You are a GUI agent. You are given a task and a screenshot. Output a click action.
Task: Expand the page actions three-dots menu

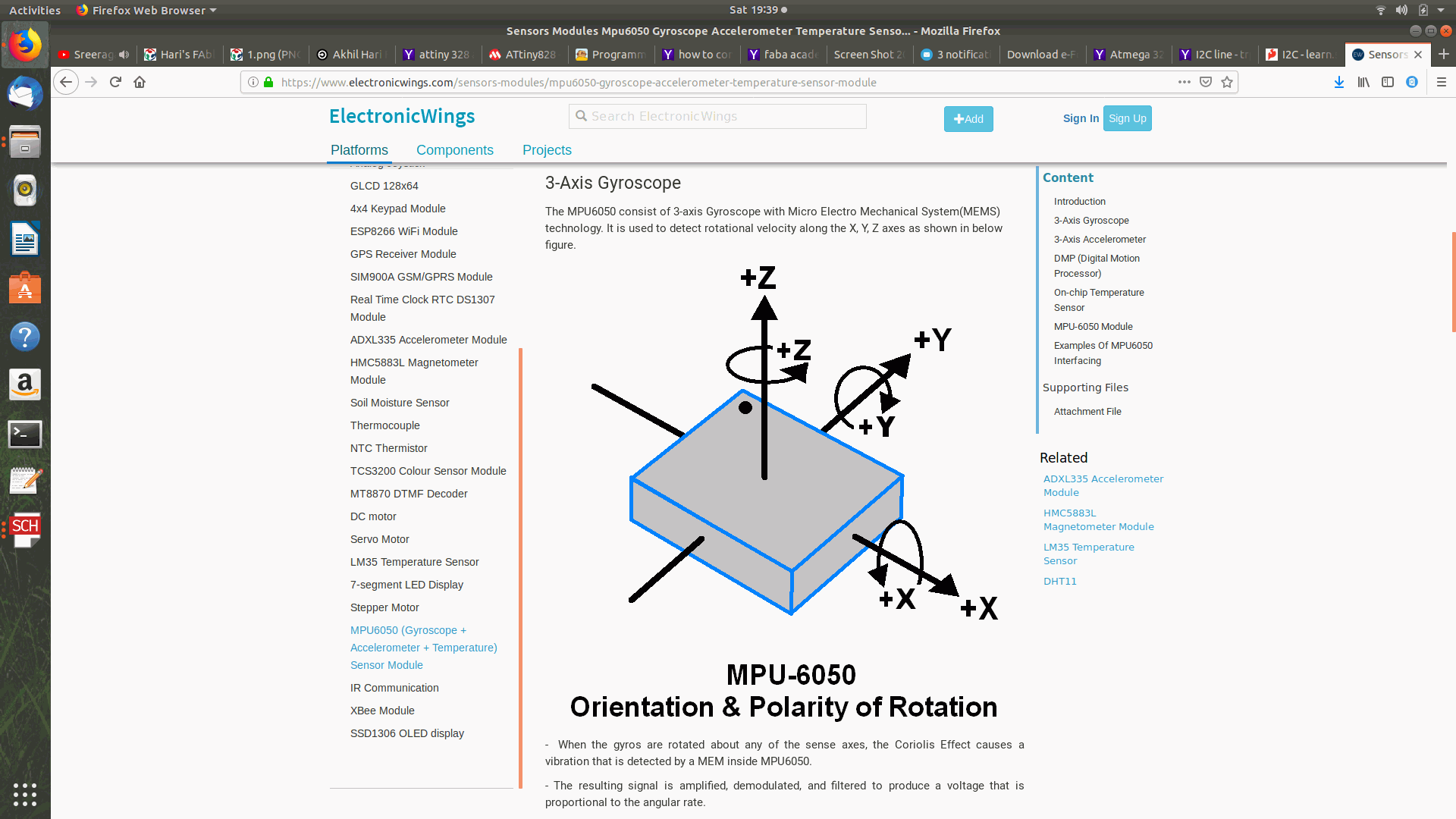[x=1184, y=82]
